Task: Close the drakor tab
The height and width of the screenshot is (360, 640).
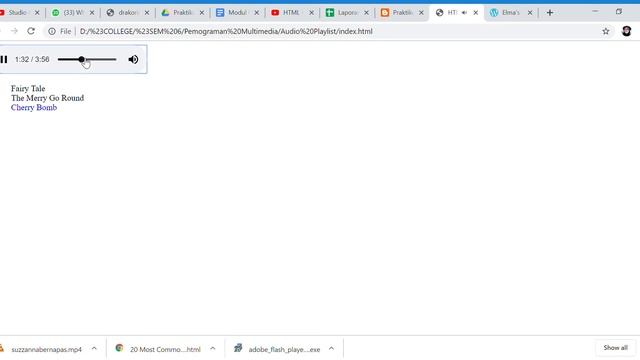Action: pyautogui.click(x=147, y=13)
